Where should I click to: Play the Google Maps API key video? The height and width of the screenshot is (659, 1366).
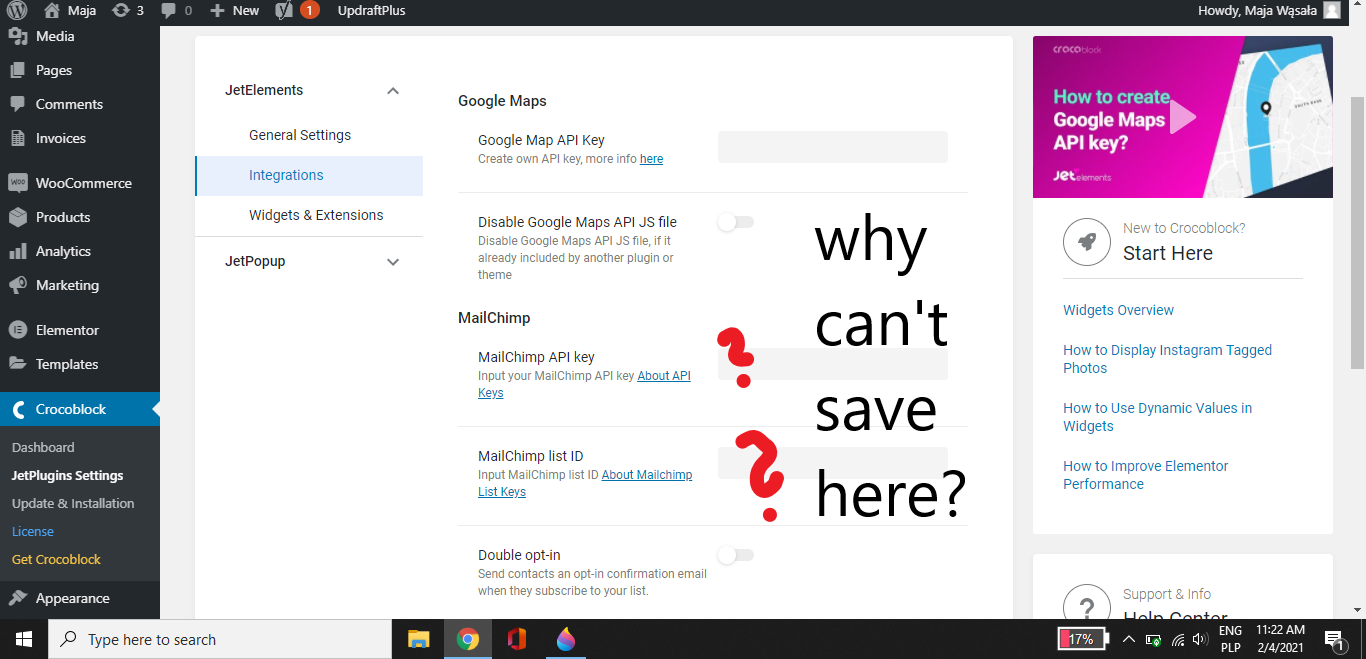pos(1183,117)
